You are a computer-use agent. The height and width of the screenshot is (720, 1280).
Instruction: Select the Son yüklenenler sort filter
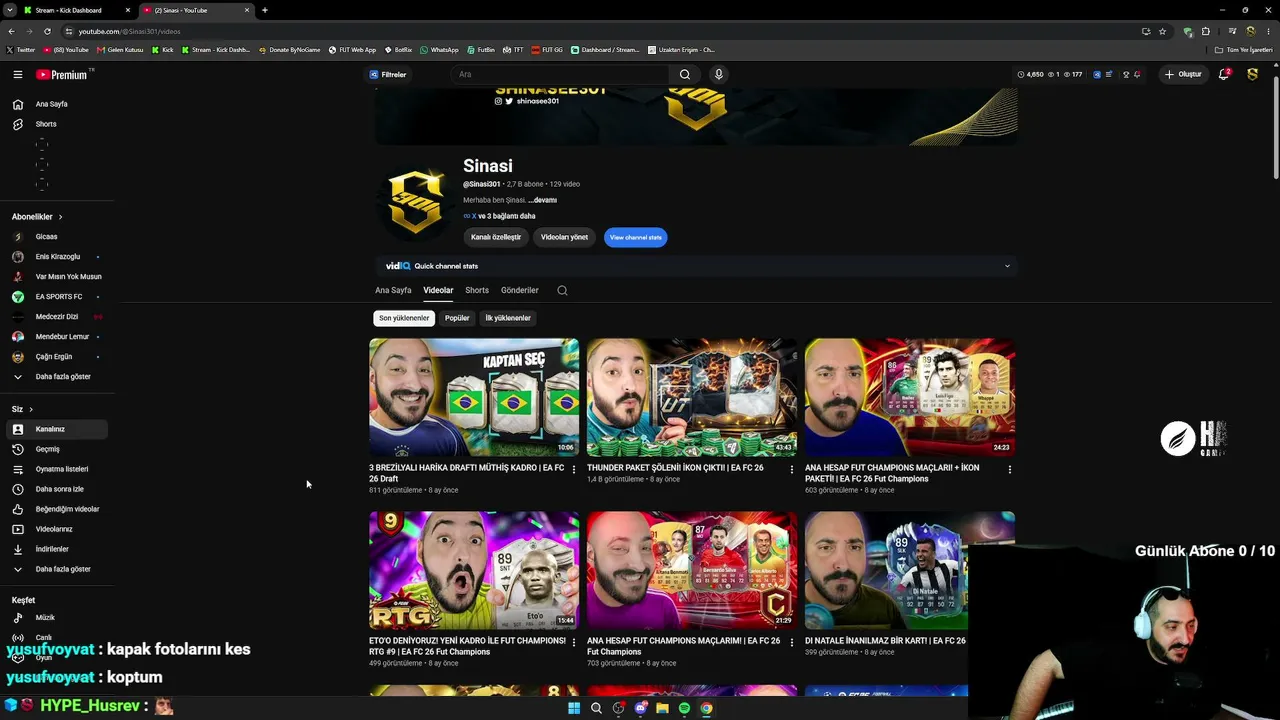[404, 318]
